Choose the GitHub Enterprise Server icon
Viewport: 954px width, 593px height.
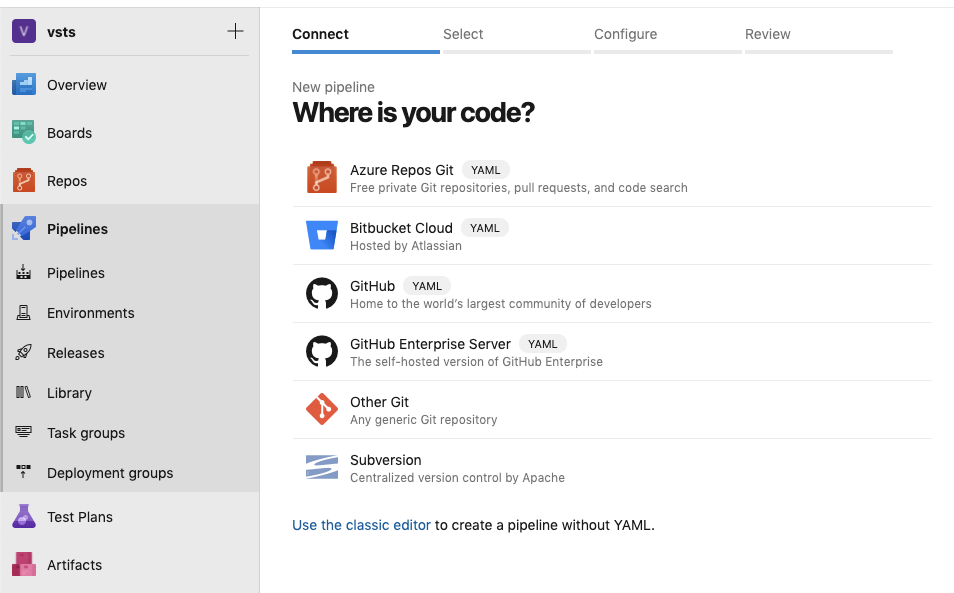pos(322,352)
